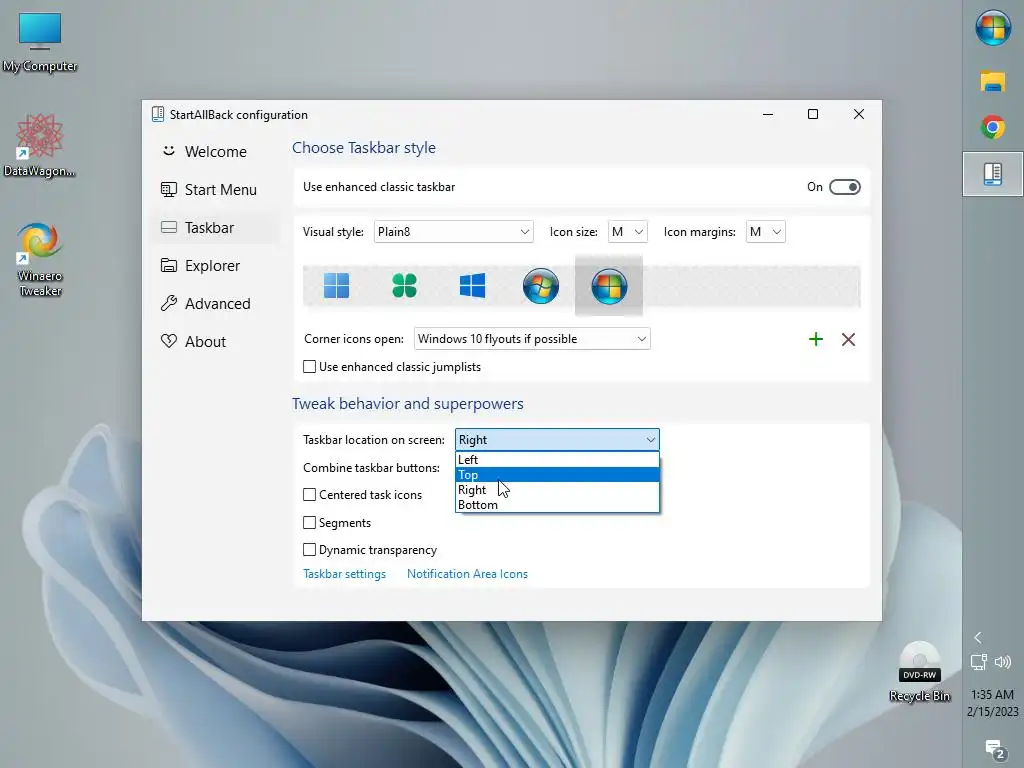Viewport: 1024px width, 768px height.
Task: Open Google Chrome from the taskbar
Action: point(993,127)
